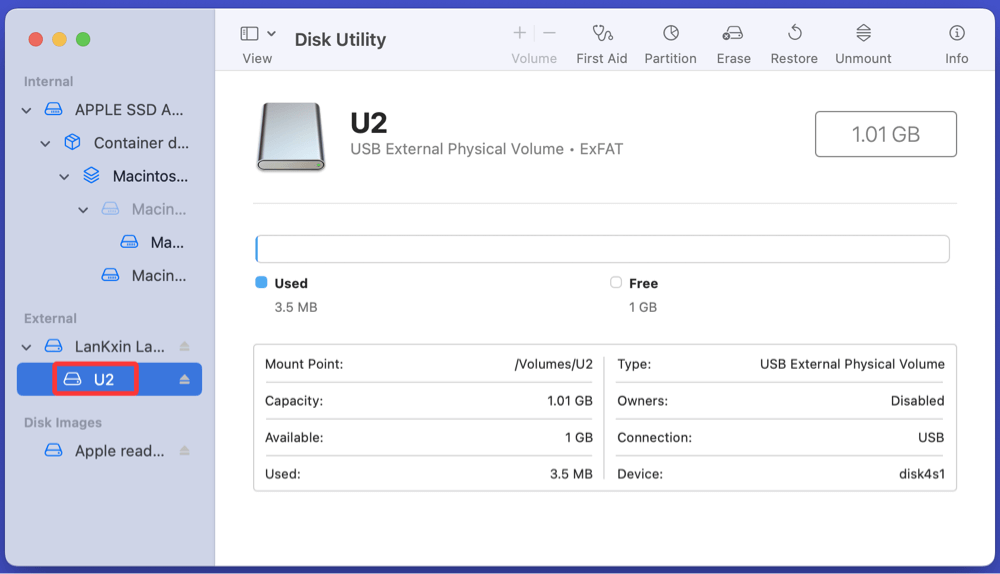Screen dimensions: 1000x574
Task: Click the 1.01 GB capacity box
Action: coord(885,134)
